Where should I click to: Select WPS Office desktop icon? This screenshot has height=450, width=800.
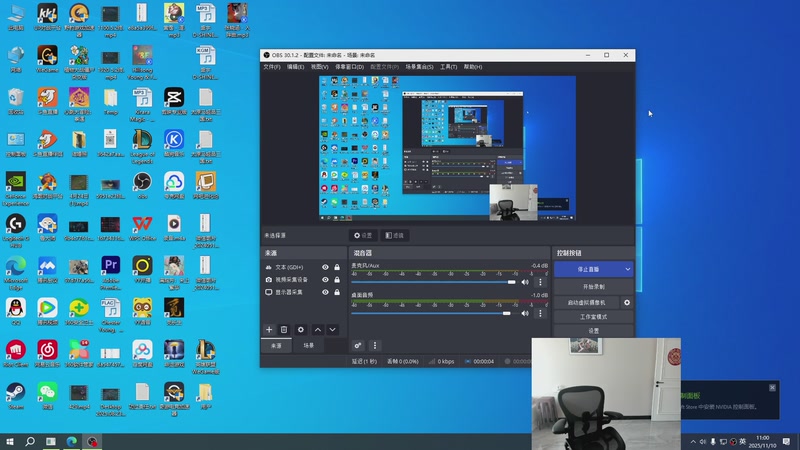click(x=142, y=228)
